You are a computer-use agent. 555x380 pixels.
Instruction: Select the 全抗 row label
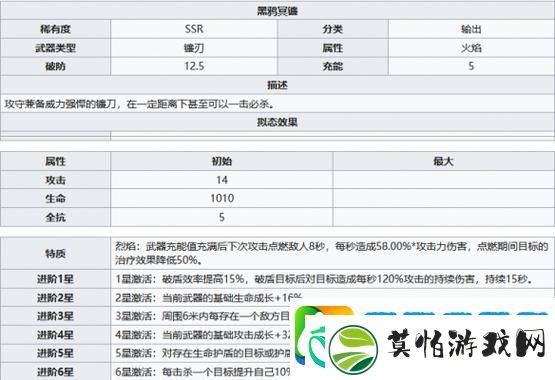coord(55,217)
